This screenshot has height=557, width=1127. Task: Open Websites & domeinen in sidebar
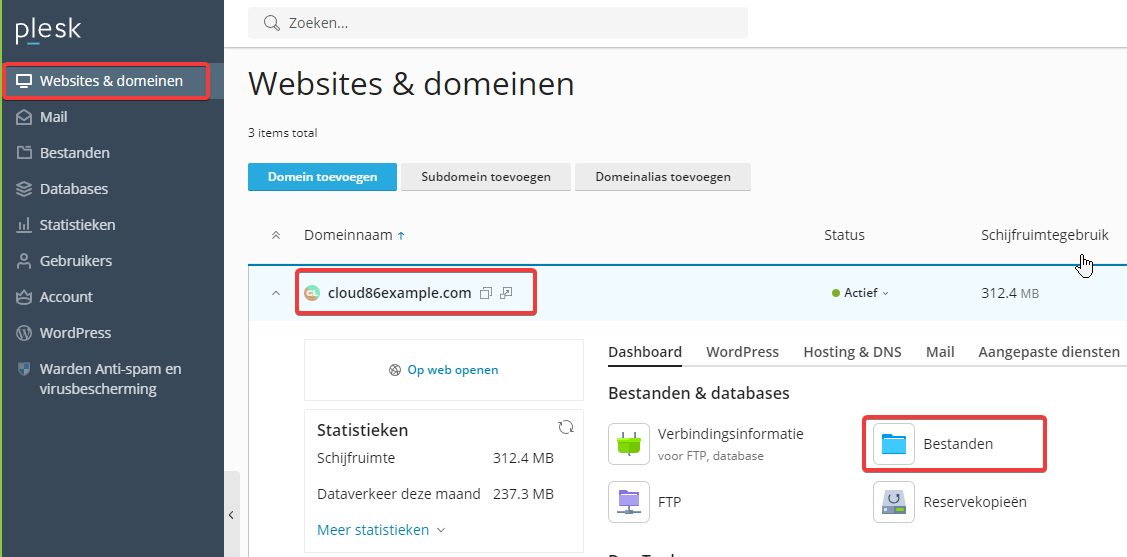coord(111,81)
